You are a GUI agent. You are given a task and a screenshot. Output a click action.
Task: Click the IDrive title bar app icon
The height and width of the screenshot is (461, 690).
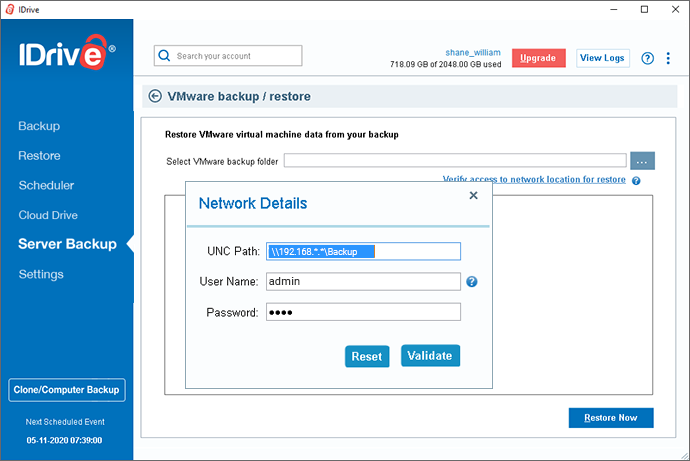click(10, 9)
